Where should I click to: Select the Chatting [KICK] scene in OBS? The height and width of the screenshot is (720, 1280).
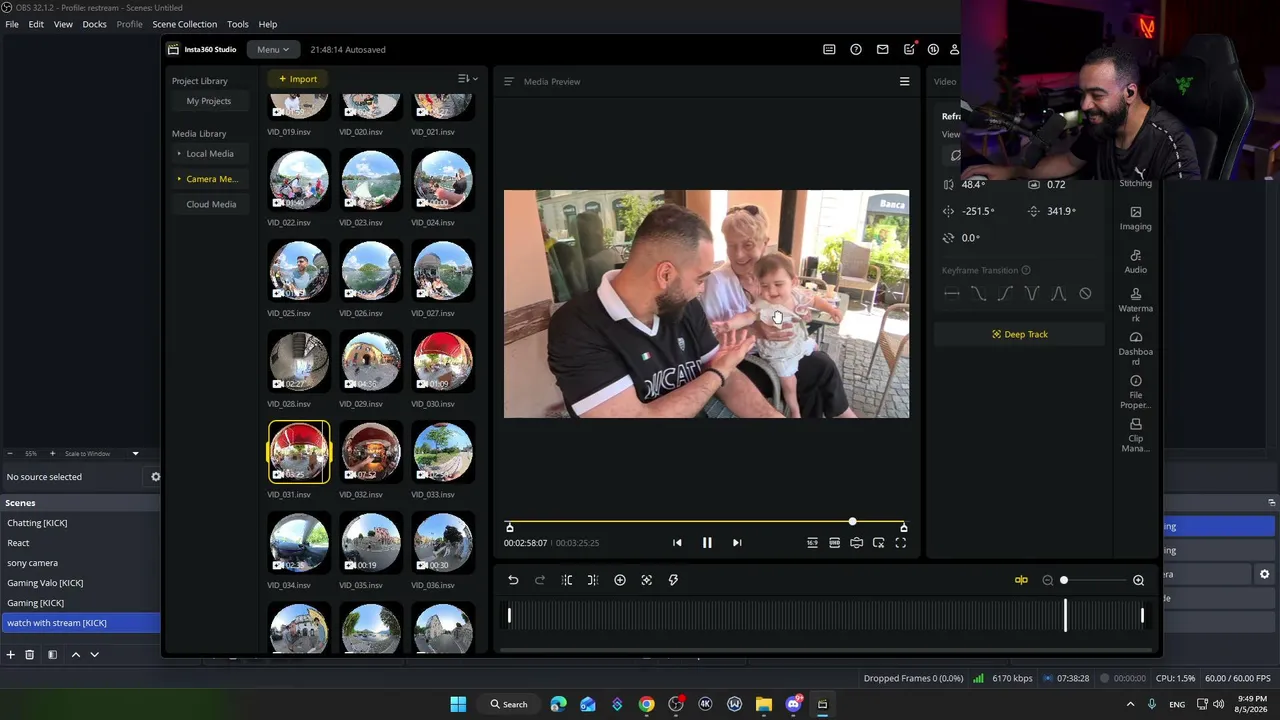tap(80, 523)
